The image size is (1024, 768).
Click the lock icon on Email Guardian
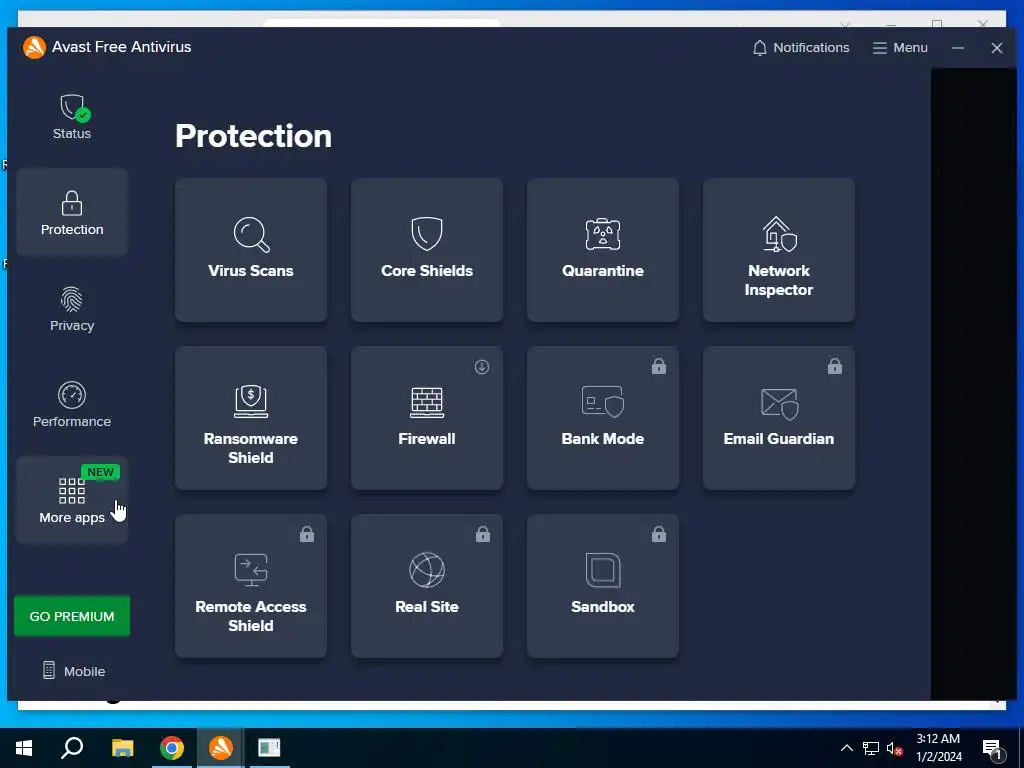click(x=835, y=366)
